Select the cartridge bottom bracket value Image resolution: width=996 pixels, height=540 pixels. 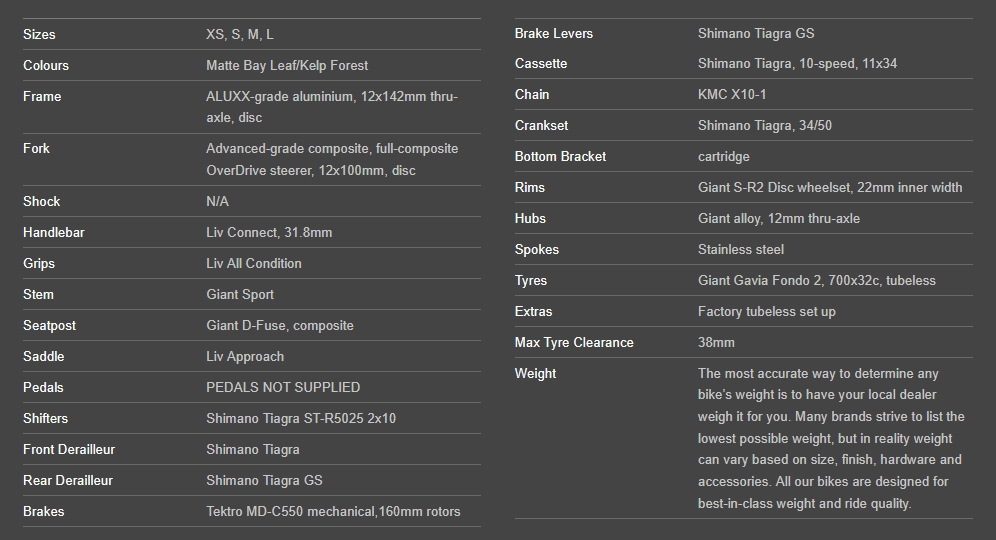(724, 156)
